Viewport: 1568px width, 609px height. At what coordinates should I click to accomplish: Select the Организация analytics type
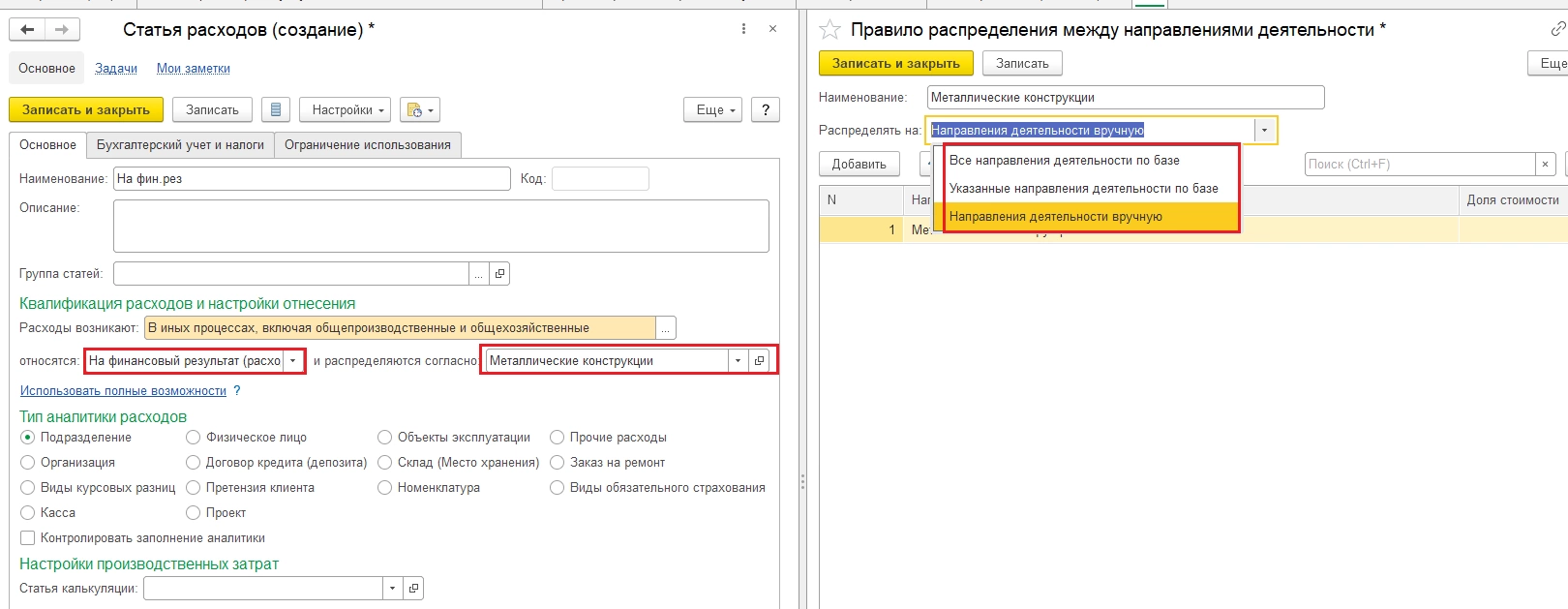(27, 463)
